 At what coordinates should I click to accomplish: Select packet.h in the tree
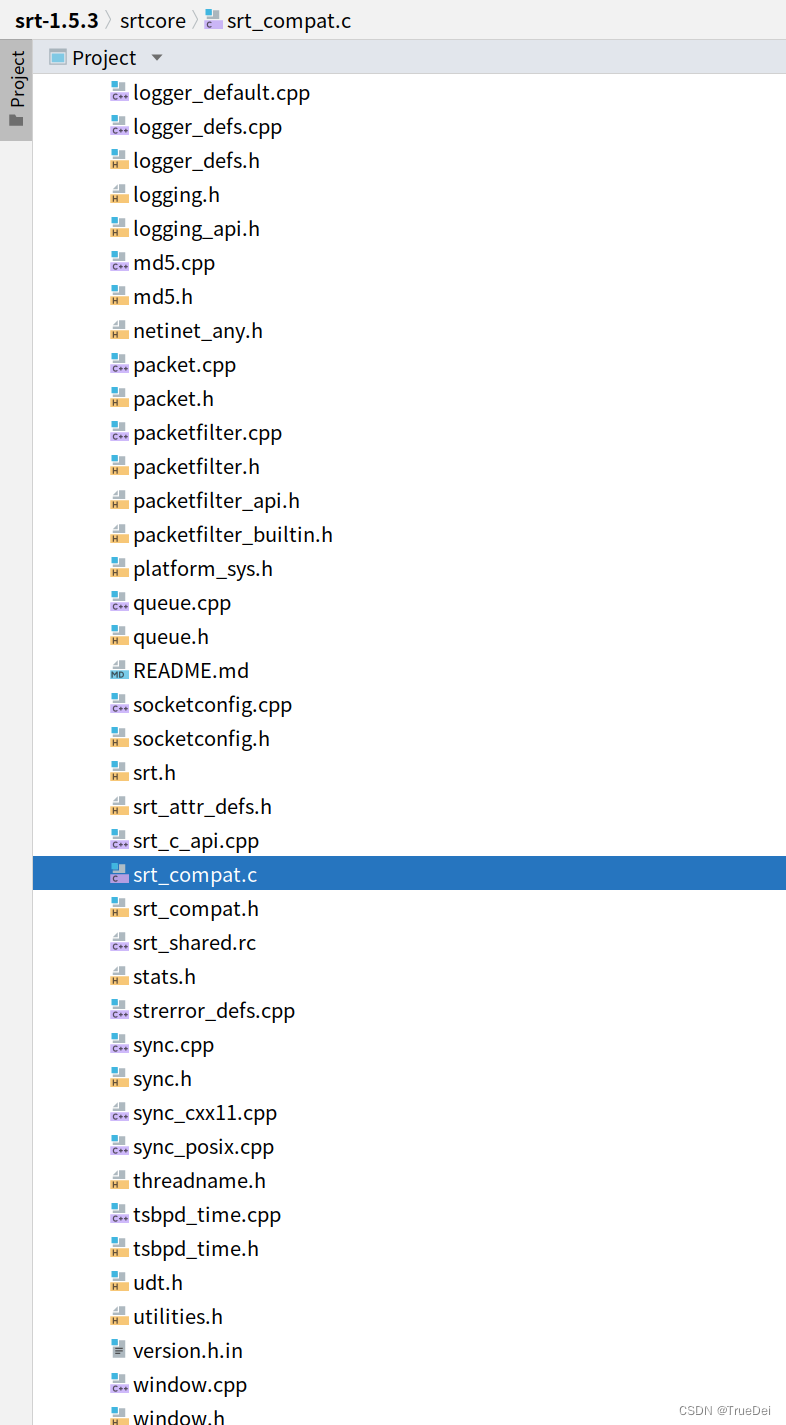click(x=173, y=399)
